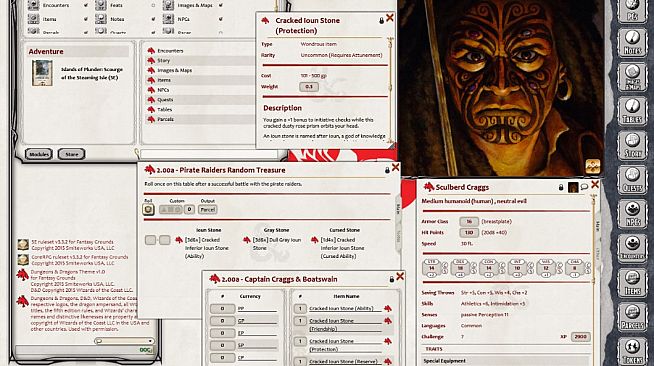Toggle the Notes checkbox in library
The image size is (654, 366).
pyautogui.click(x=153, y=19)
